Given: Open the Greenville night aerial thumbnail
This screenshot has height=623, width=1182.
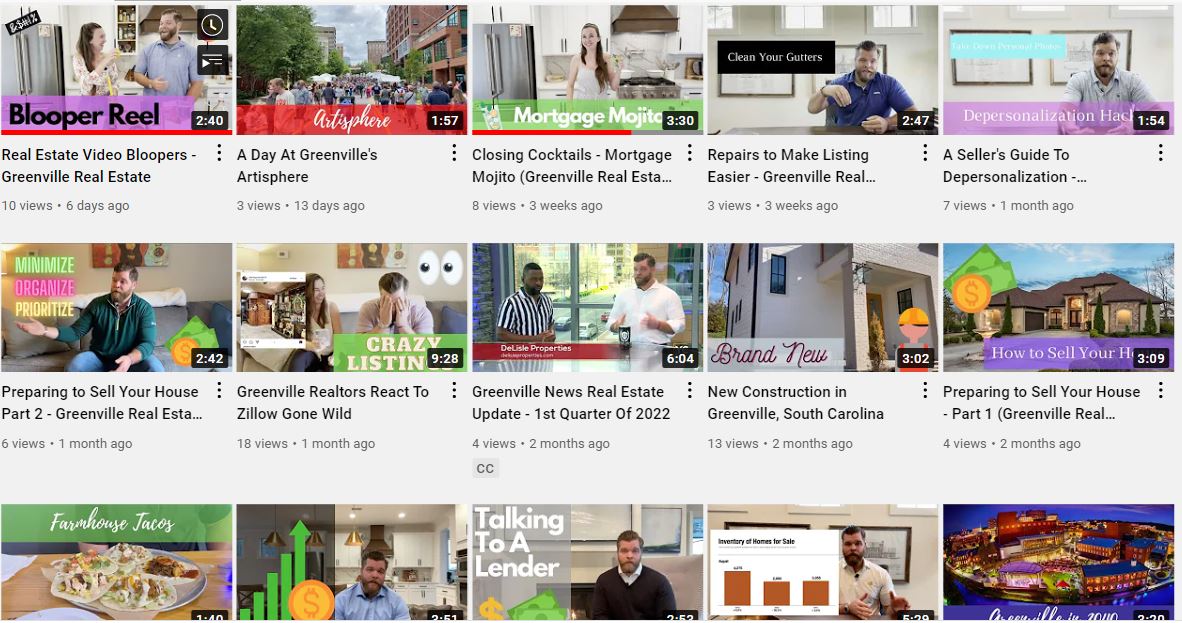Looking at the screenshot, I should coord(1058,563).
